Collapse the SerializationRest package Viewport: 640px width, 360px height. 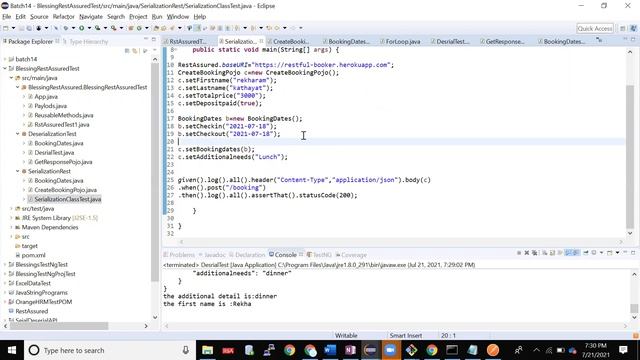pyautogui.click(x=18, y=171)
